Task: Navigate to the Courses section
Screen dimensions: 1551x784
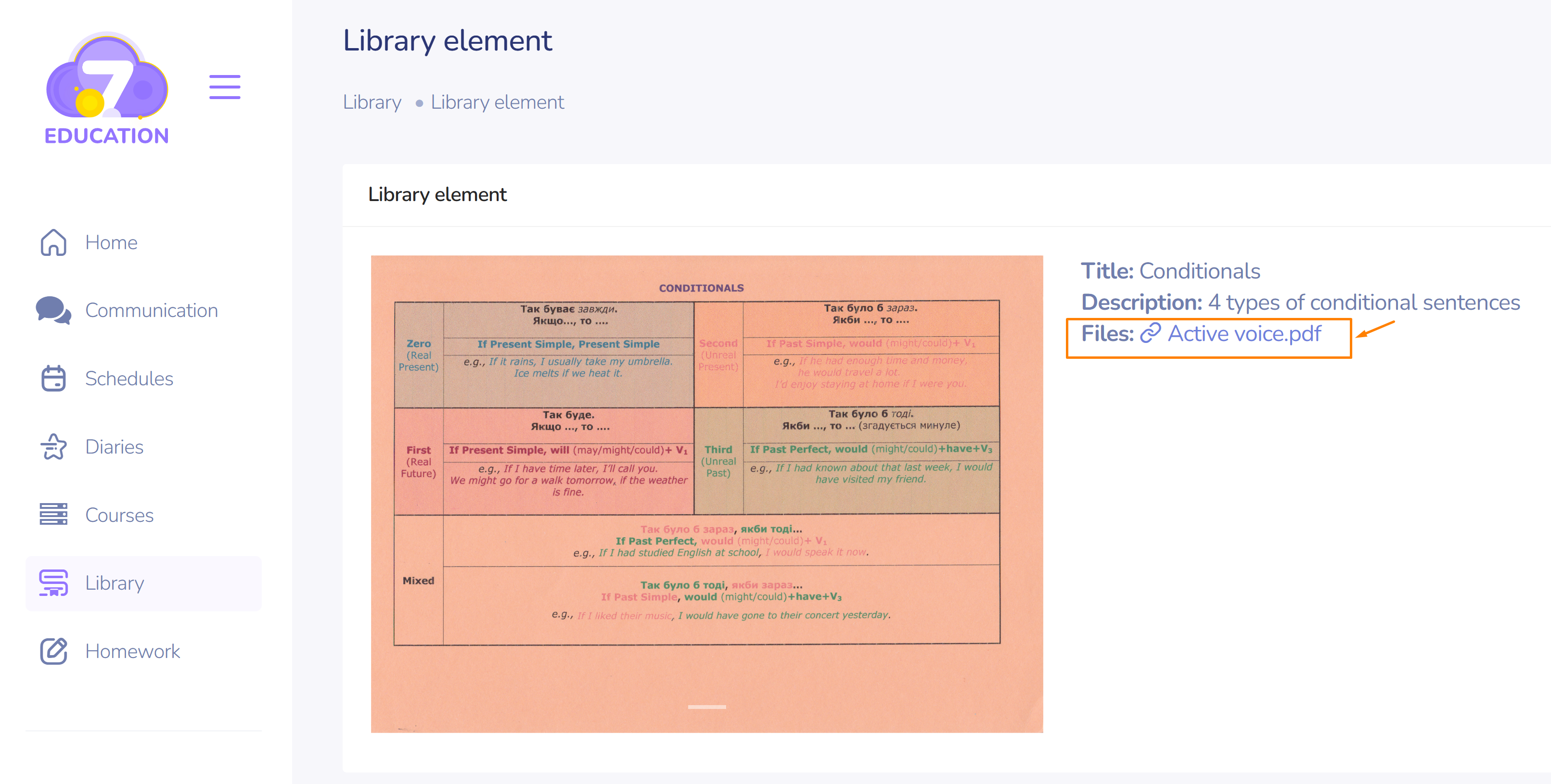Action: pyautogui.click(x=119, y=515)
